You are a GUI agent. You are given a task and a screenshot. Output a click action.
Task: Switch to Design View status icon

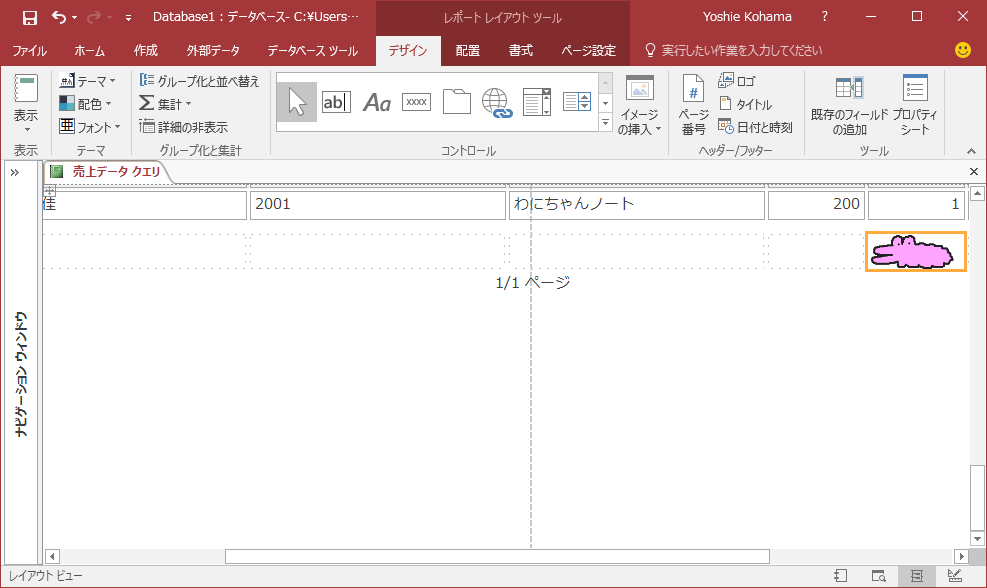pyautogui.click(x=954, y=575)
